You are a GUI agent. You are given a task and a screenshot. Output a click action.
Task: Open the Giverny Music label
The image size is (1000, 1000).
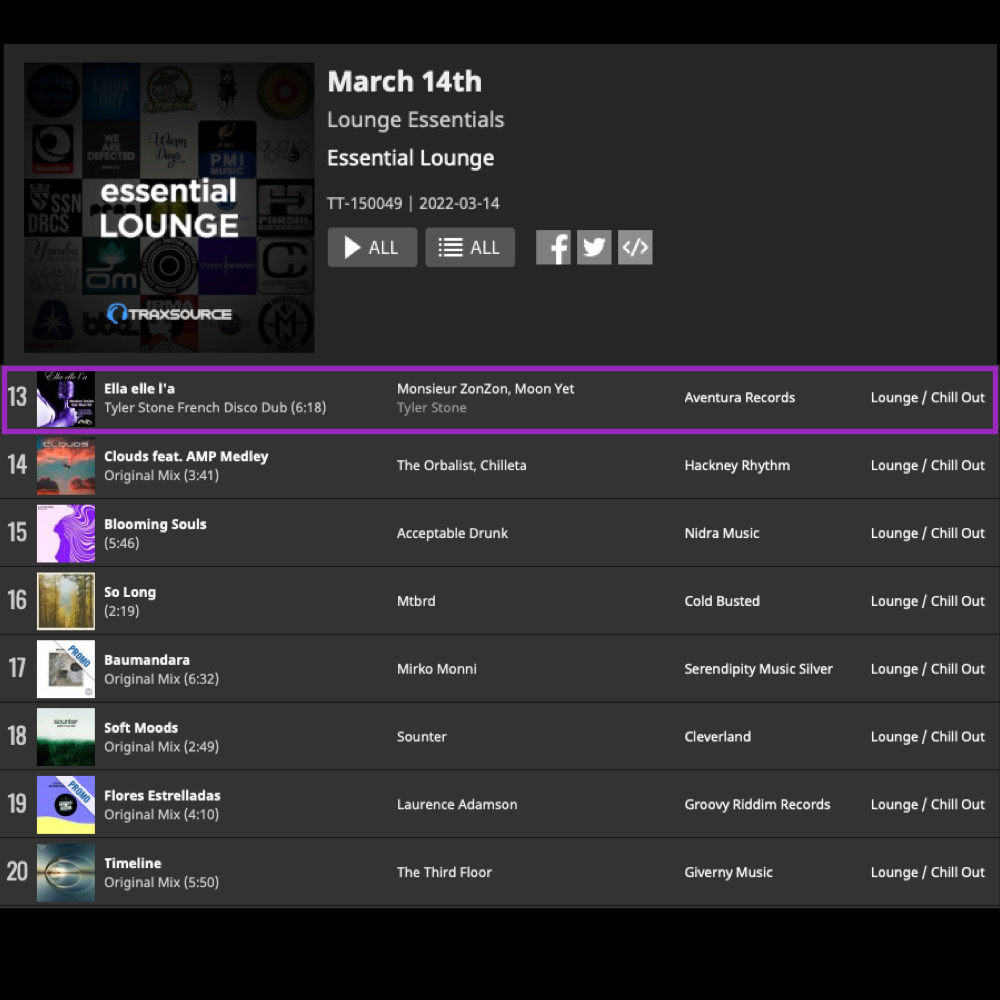click(x=728, y=872)
